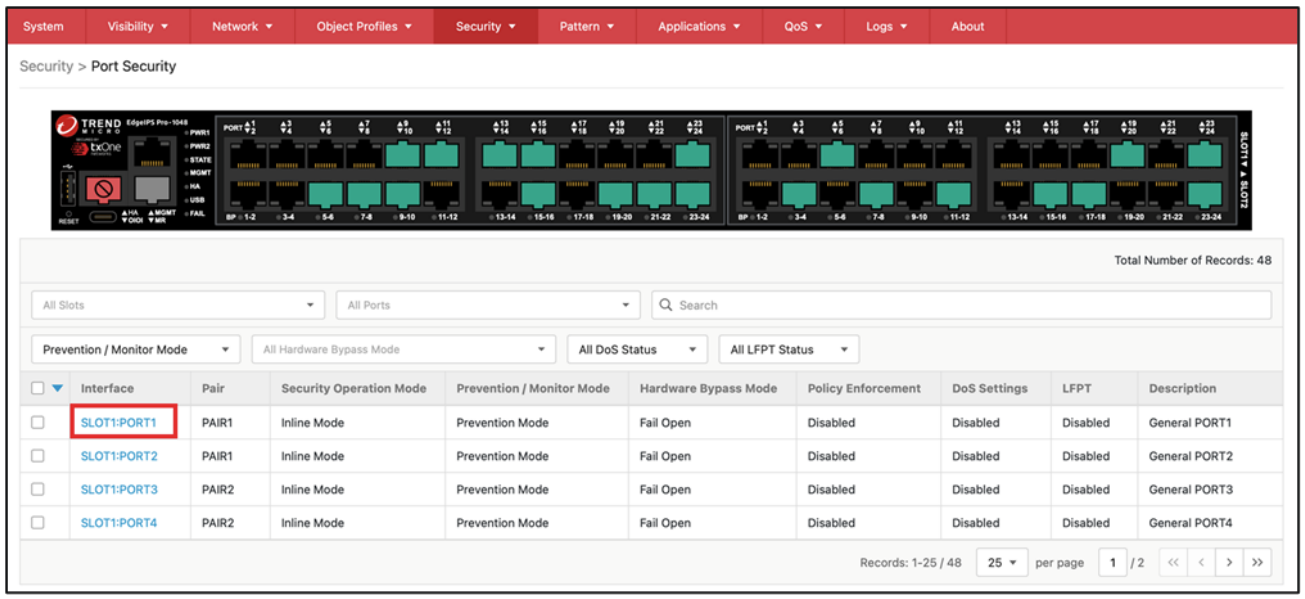Check the box for SLOT1:PORT3 row

coord(38,490)
